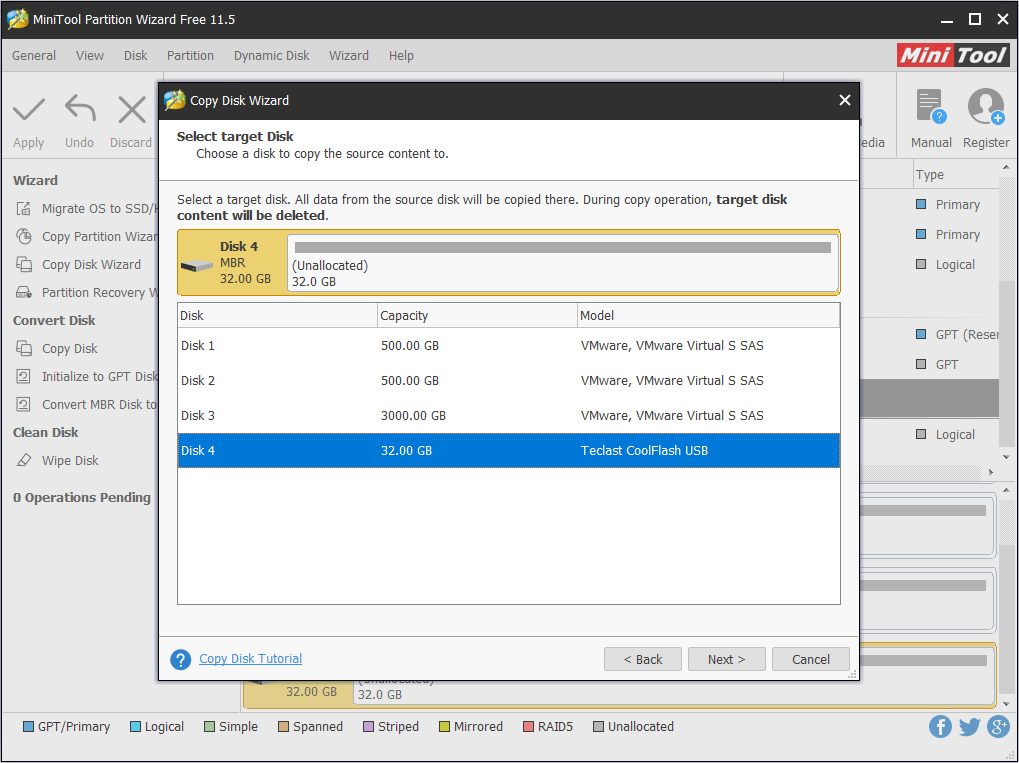Open the Help menu
1019x763 pixels.
402,56
